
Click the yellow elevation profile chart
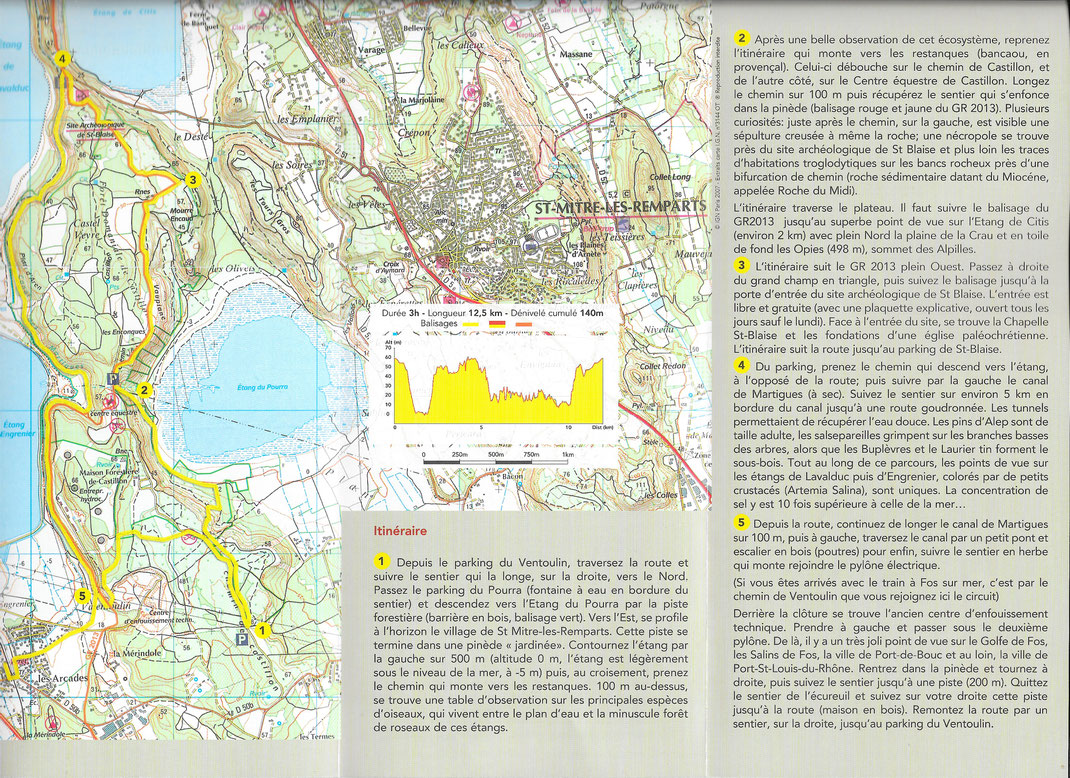[x=500, y=389]
